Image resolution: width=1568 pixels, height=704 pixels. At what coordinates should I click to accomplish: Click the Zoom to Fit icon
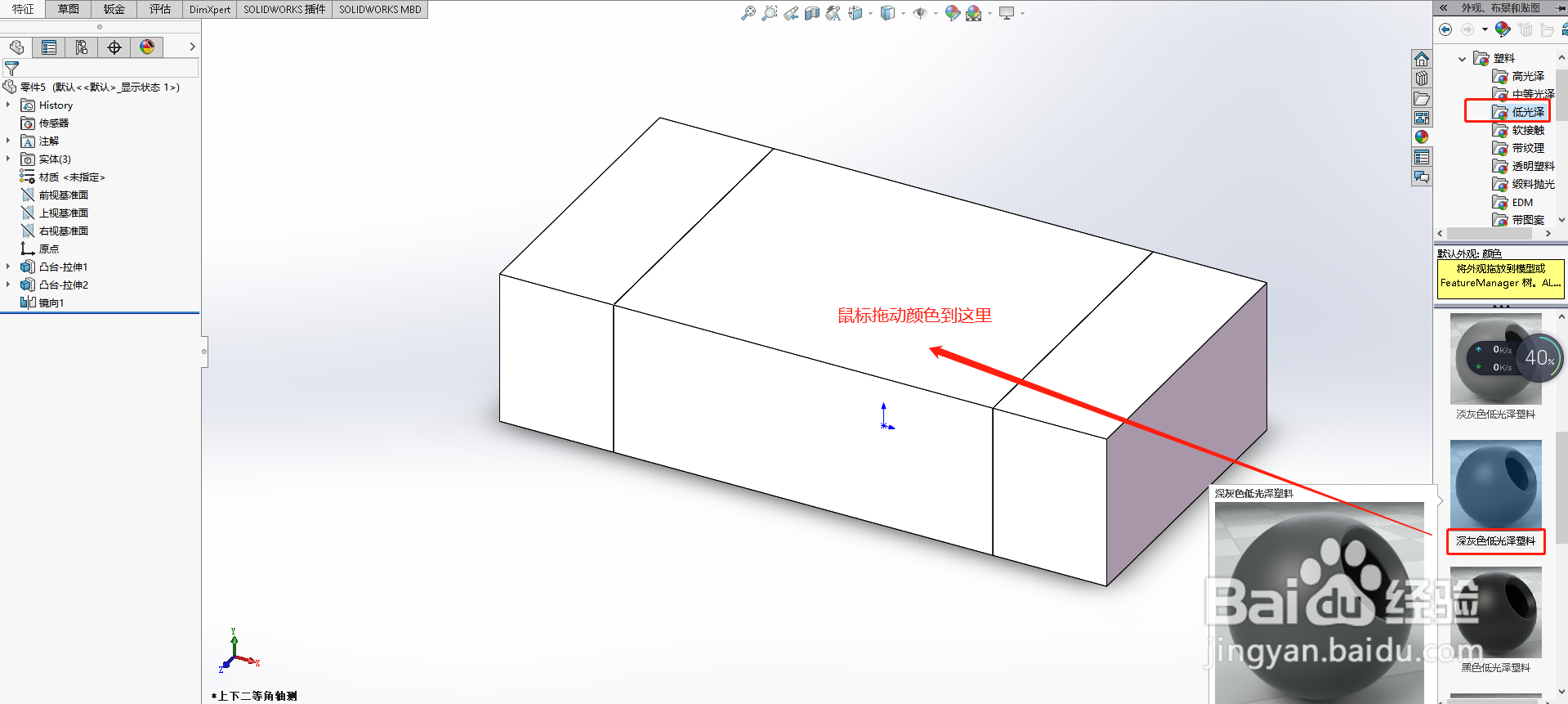tap(748, 13)
